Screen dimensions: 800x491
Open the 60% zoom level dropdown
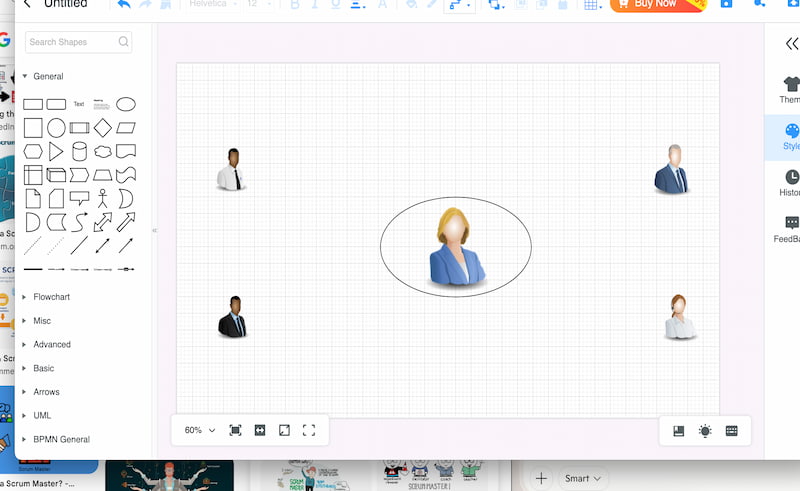(199, 430)
